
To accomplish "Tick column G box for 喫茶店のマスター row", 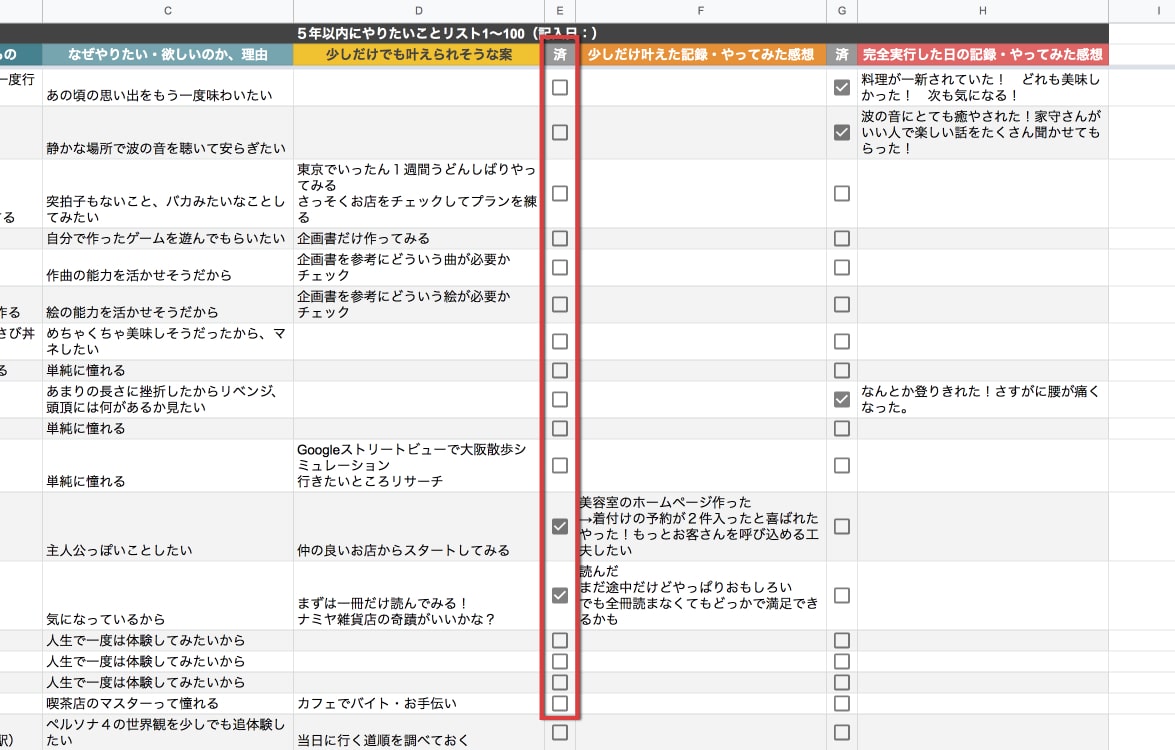I will [842, 703].
